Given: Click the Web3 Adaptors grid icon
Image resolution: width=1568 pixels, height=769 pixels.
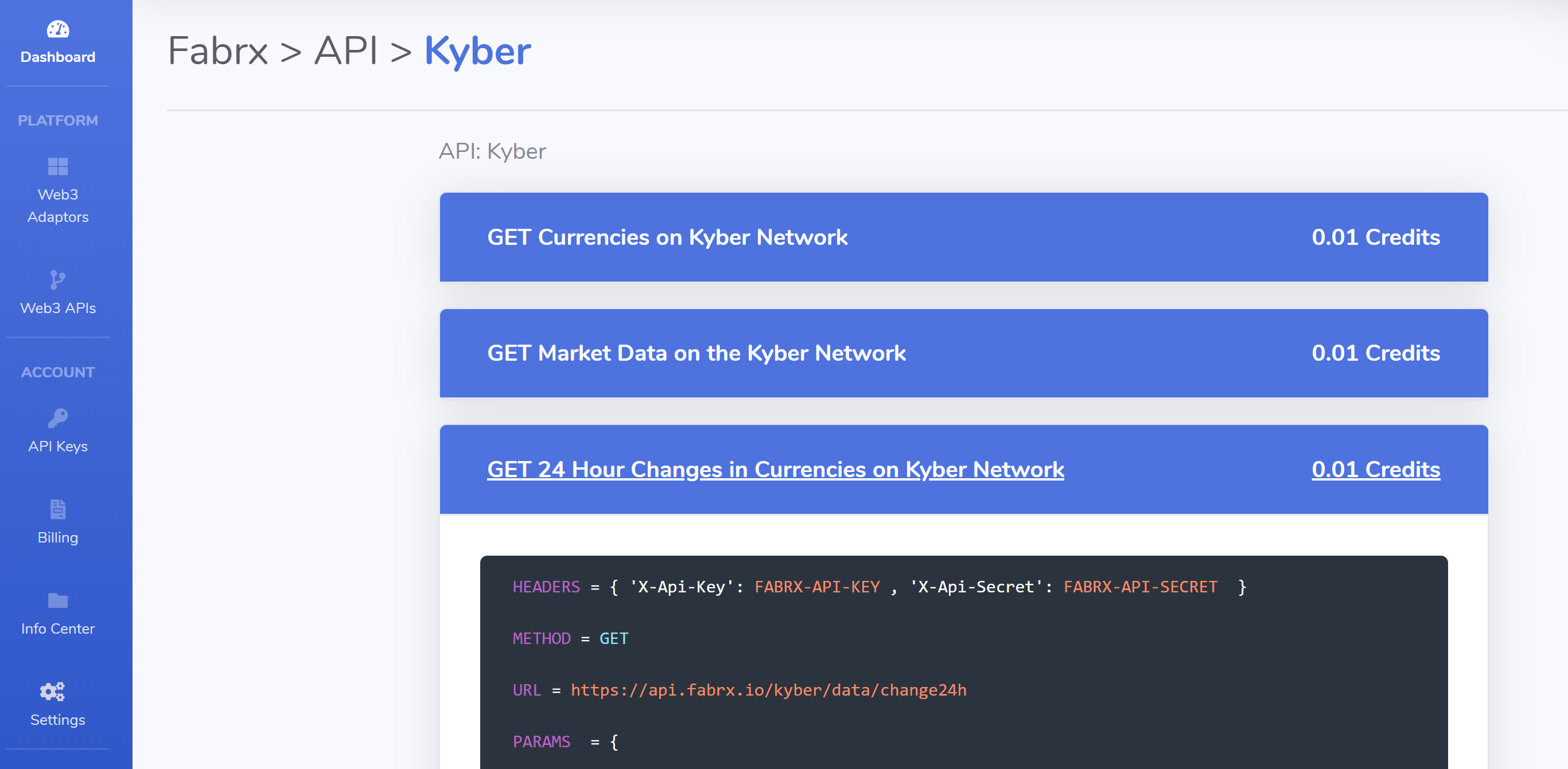Looking at the screenshot, I should pos(58,166).
